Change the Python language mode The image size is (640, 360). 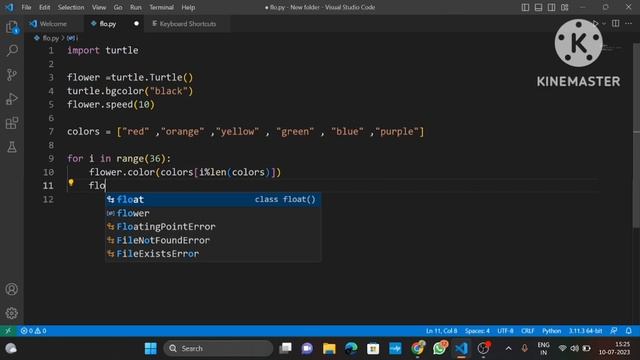(551, 331)
